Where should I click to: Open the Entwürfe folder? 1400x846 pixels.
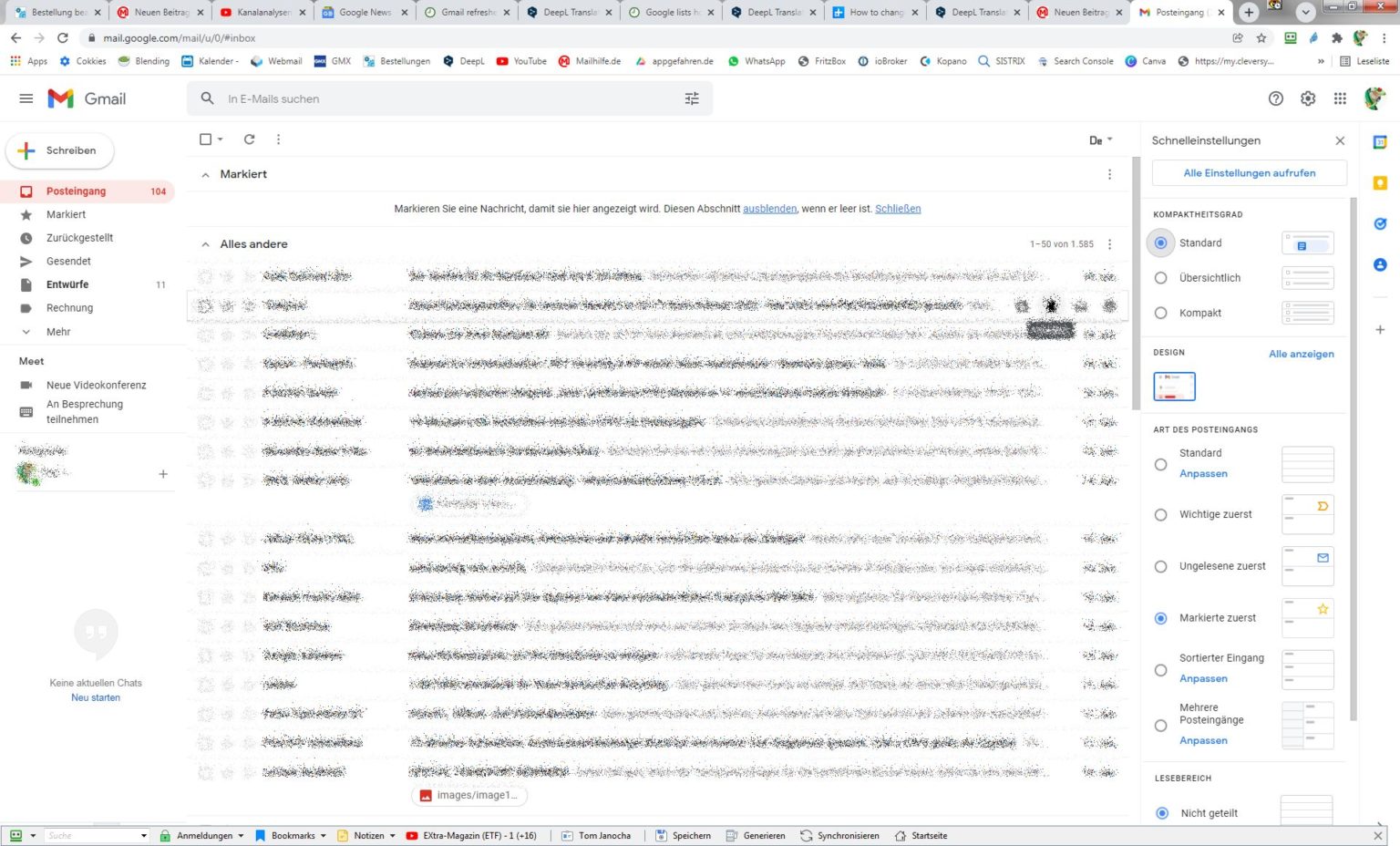pyautogui.click(x=67, y=284)
